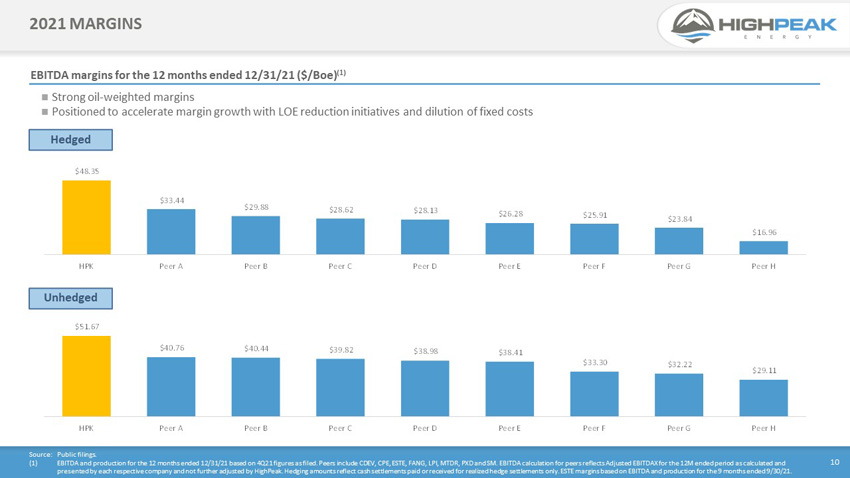Click the $40.76 value label
Viewport: 850px width, 478px height.
point(172,348)
